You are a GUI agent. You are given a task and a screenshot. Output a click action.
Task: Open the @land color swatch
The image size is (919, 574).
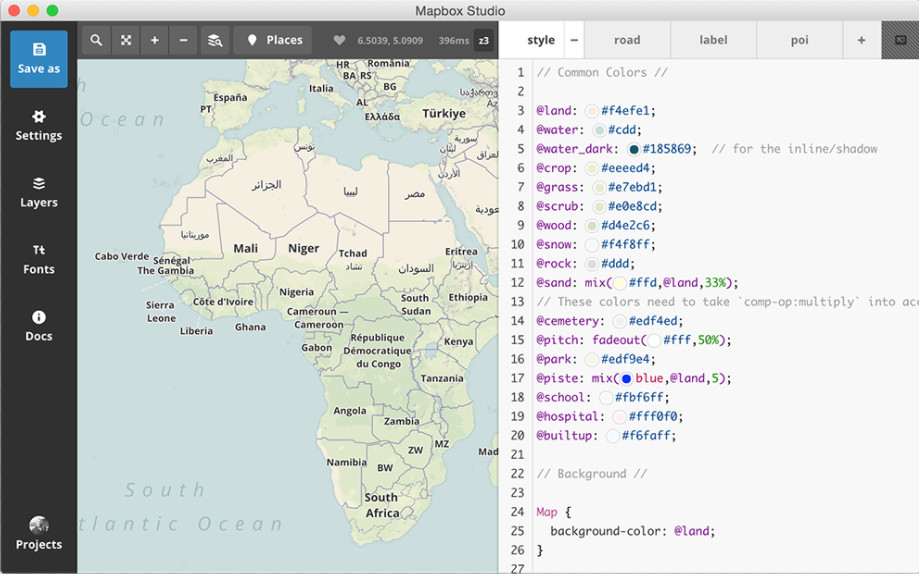[592, 111]
